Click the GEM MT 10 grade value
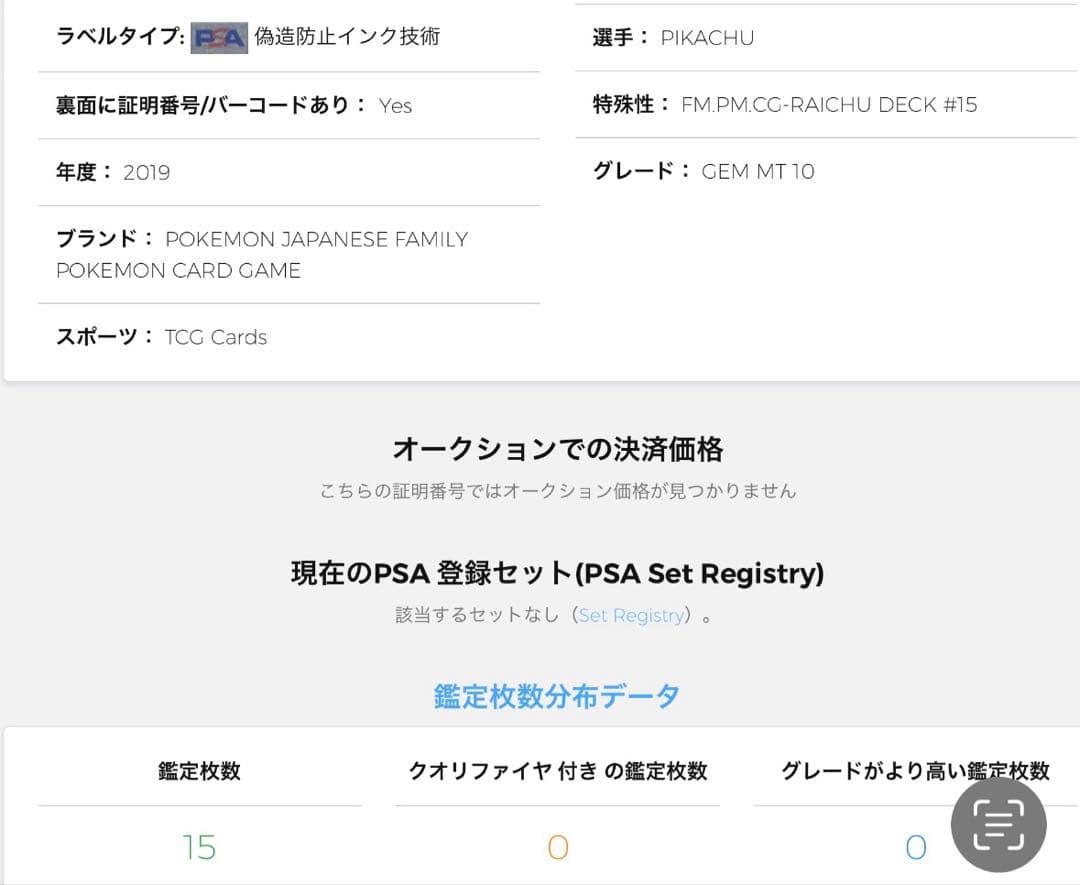The width and height of the screenshot is (1080, 885). [758, 171]
